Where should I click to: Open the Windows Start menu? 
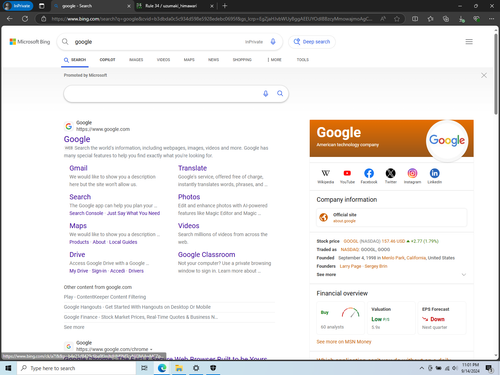(x=8, y=368)
